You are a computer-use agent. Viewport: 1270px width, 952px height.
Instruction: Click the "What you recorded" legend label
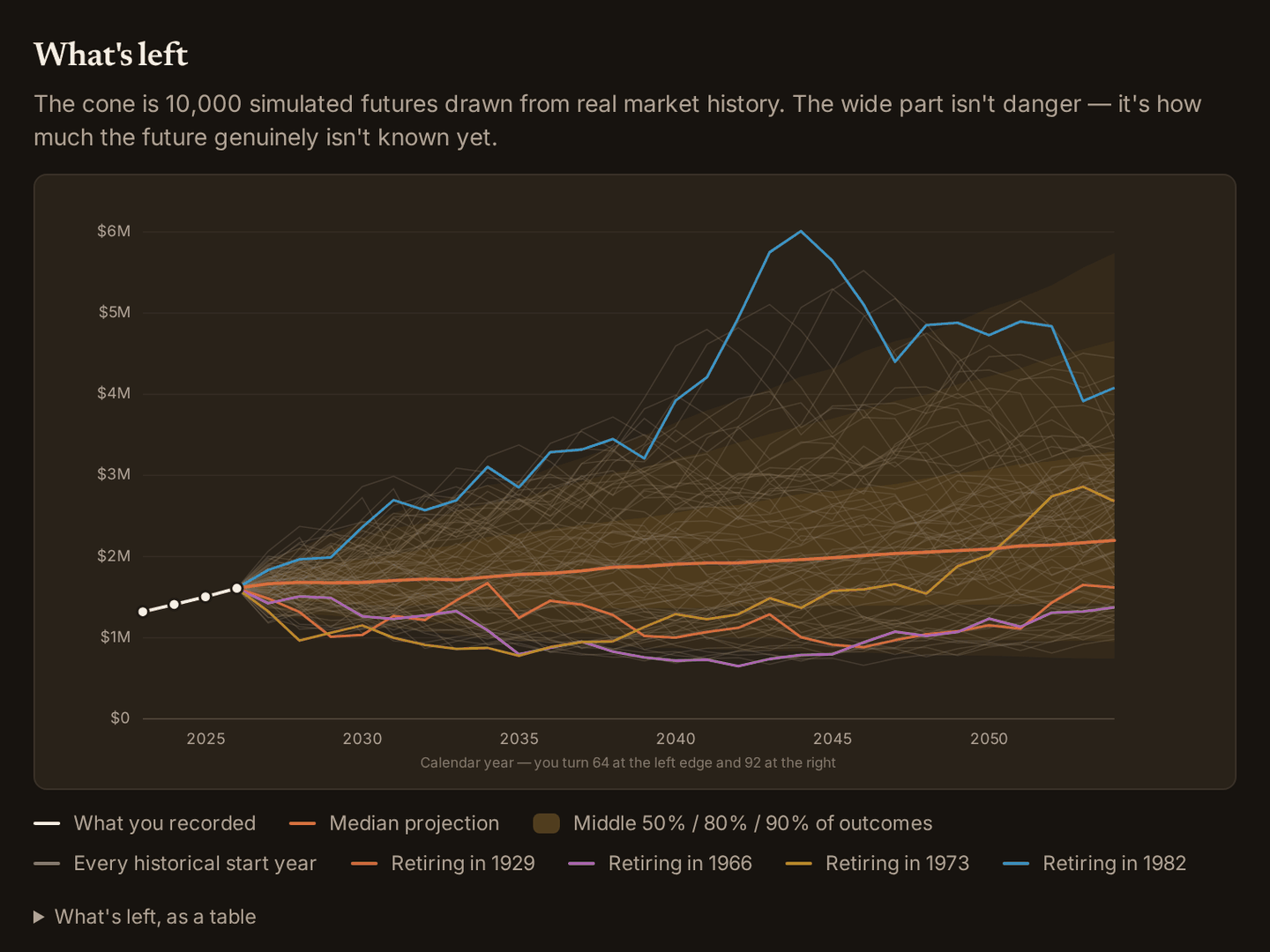click(x=165, y=823)
